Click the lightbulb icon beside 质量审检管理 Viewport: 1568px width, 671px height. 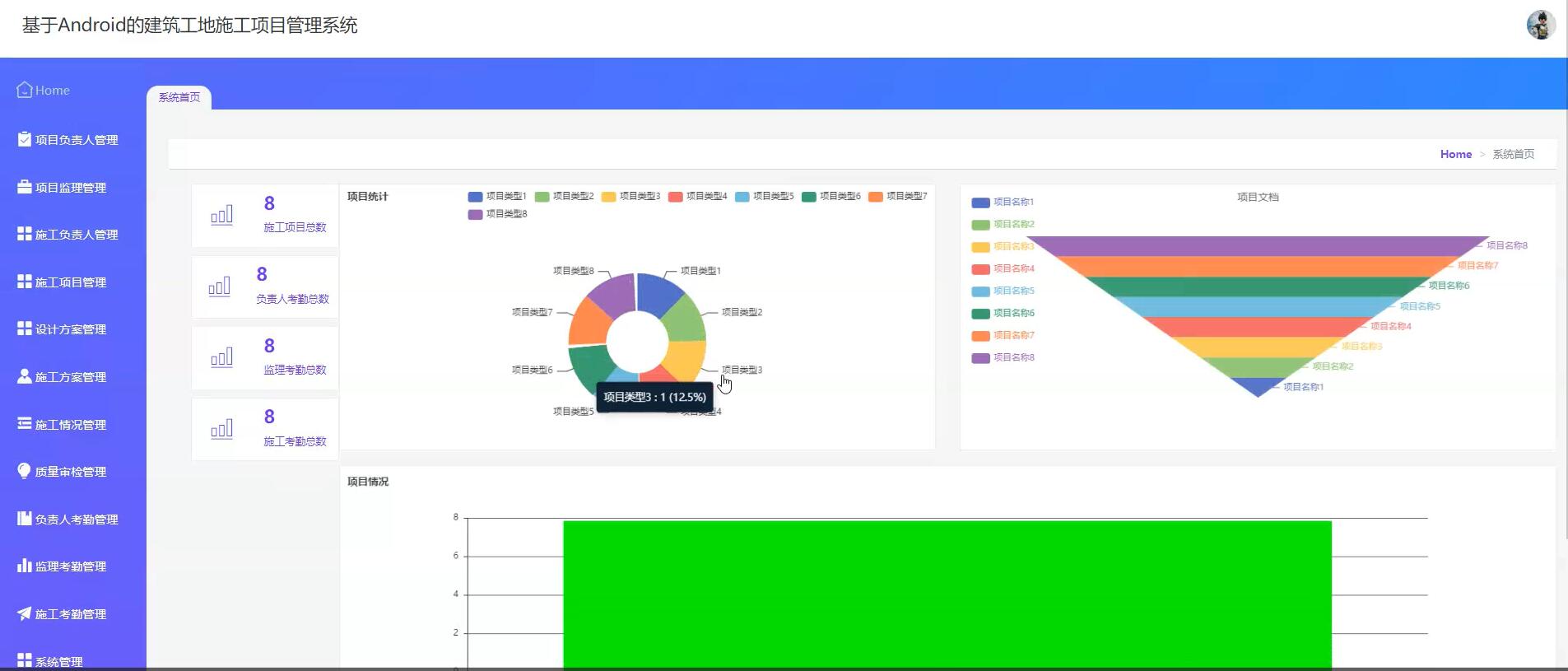25,471
